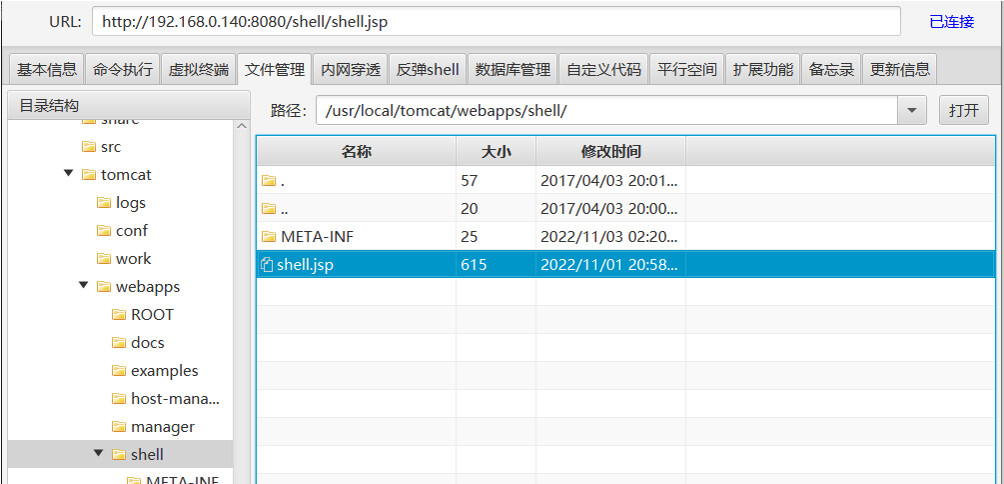Click the examples folder icon
The height and width of the screenshot is (484, 1004).
[x=119, y=371]
